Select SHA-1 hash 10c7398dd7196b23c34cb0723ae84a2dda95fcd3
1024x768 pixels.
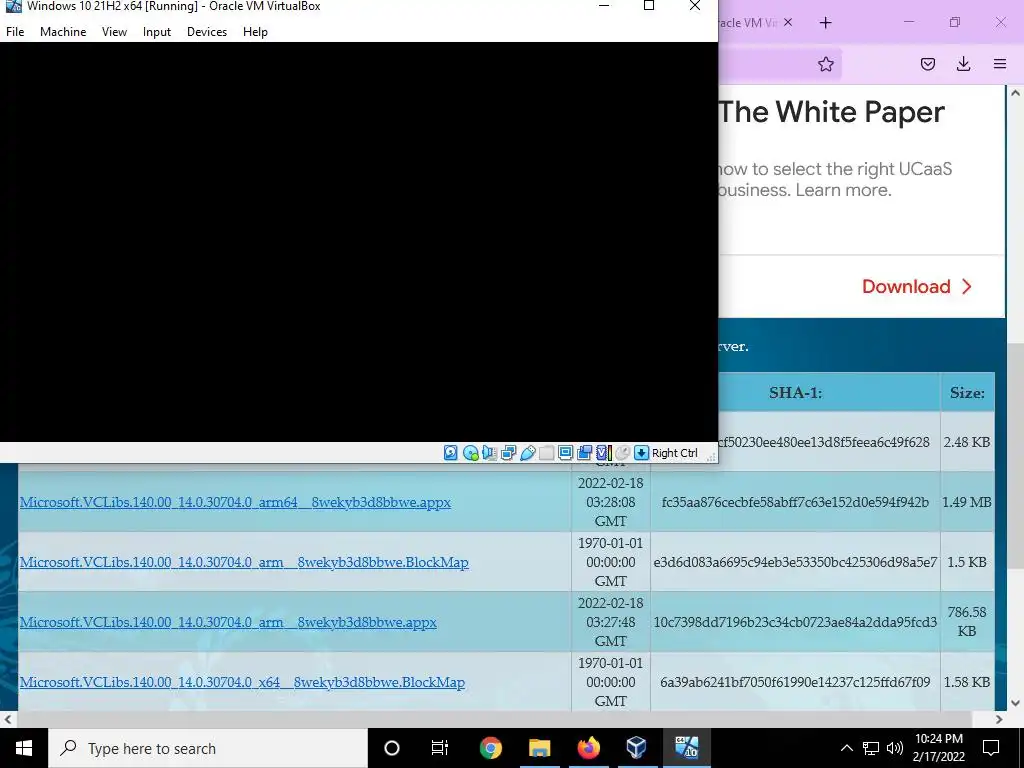795,622
